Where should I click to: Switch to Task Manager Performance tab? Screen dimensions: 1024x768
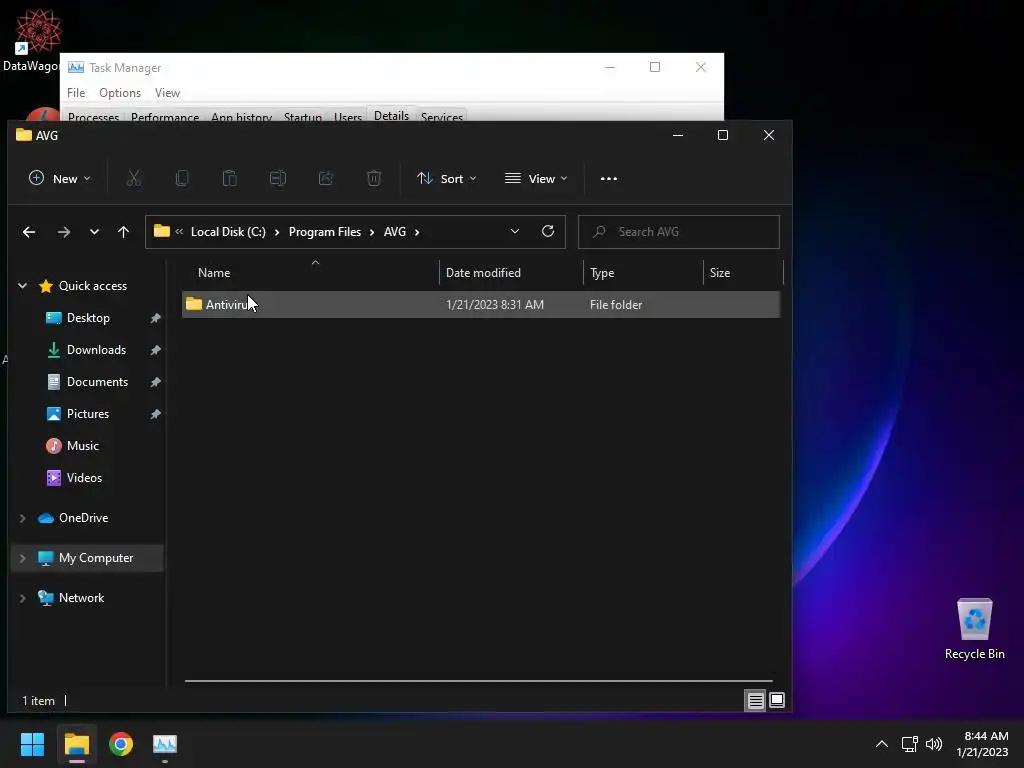(x=165, y=116)
